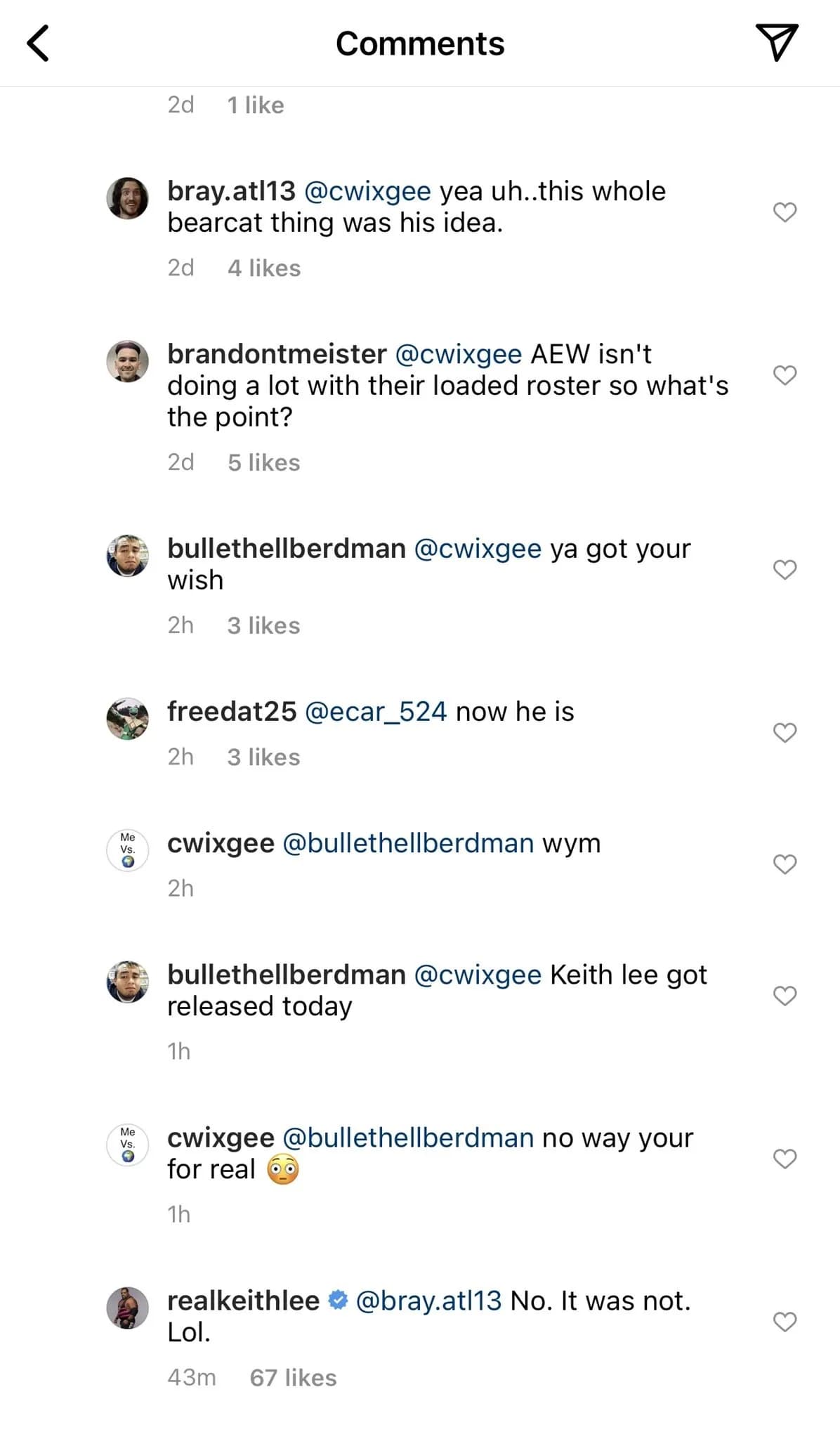The width and height of the screenshot is (840, 1439).
Task: Tap the realkeithlee username
Action: coord(243,1301)
